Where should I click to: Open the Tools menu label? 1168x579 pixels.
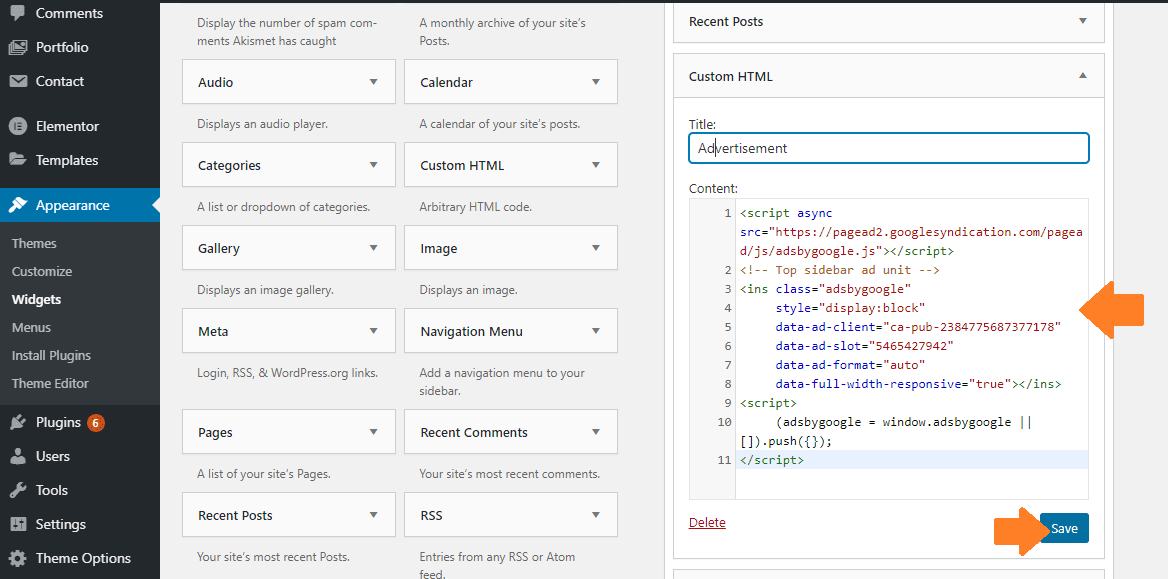[51, 490]
